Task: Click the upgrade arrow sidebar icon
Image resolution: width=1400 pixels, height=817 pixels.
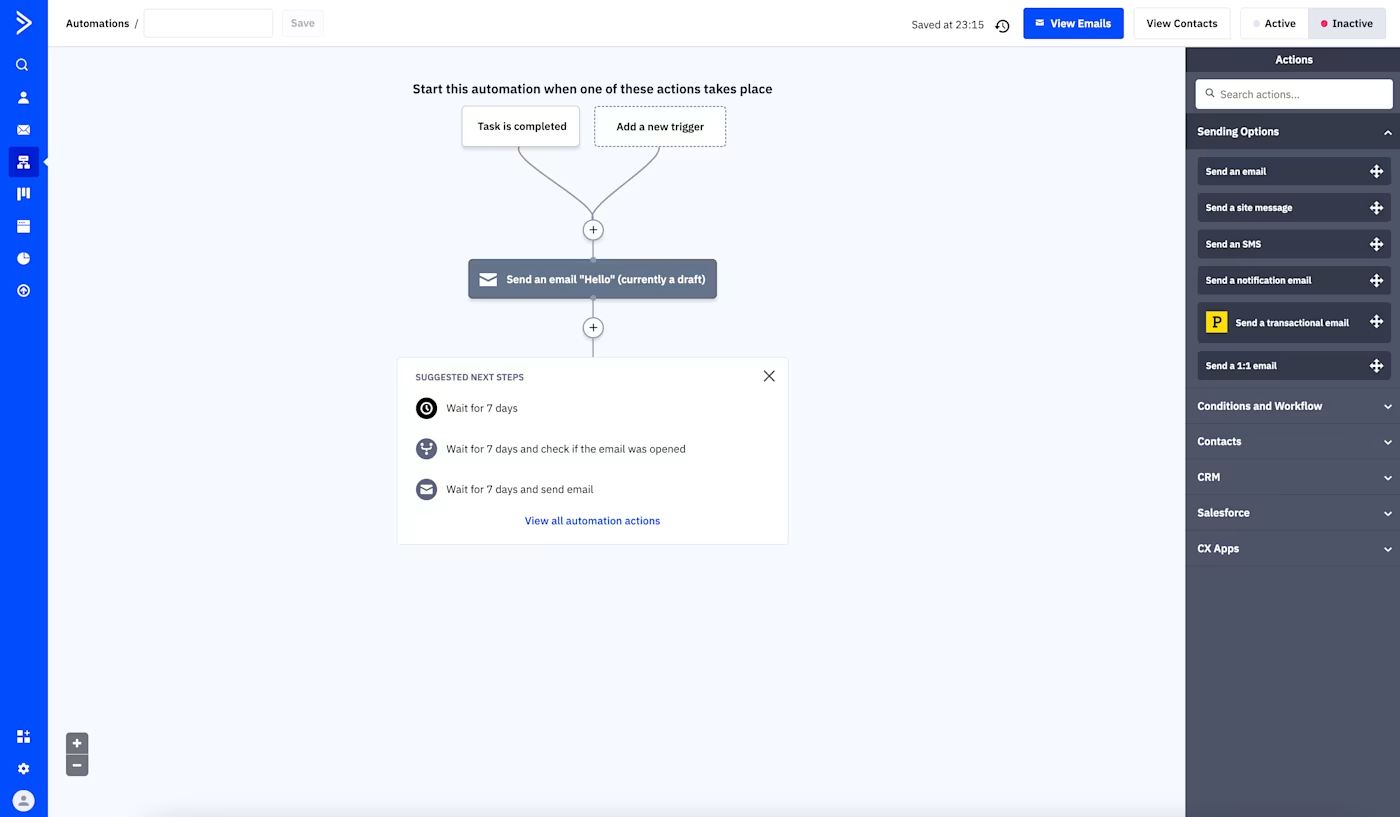Action: point(23,291)
